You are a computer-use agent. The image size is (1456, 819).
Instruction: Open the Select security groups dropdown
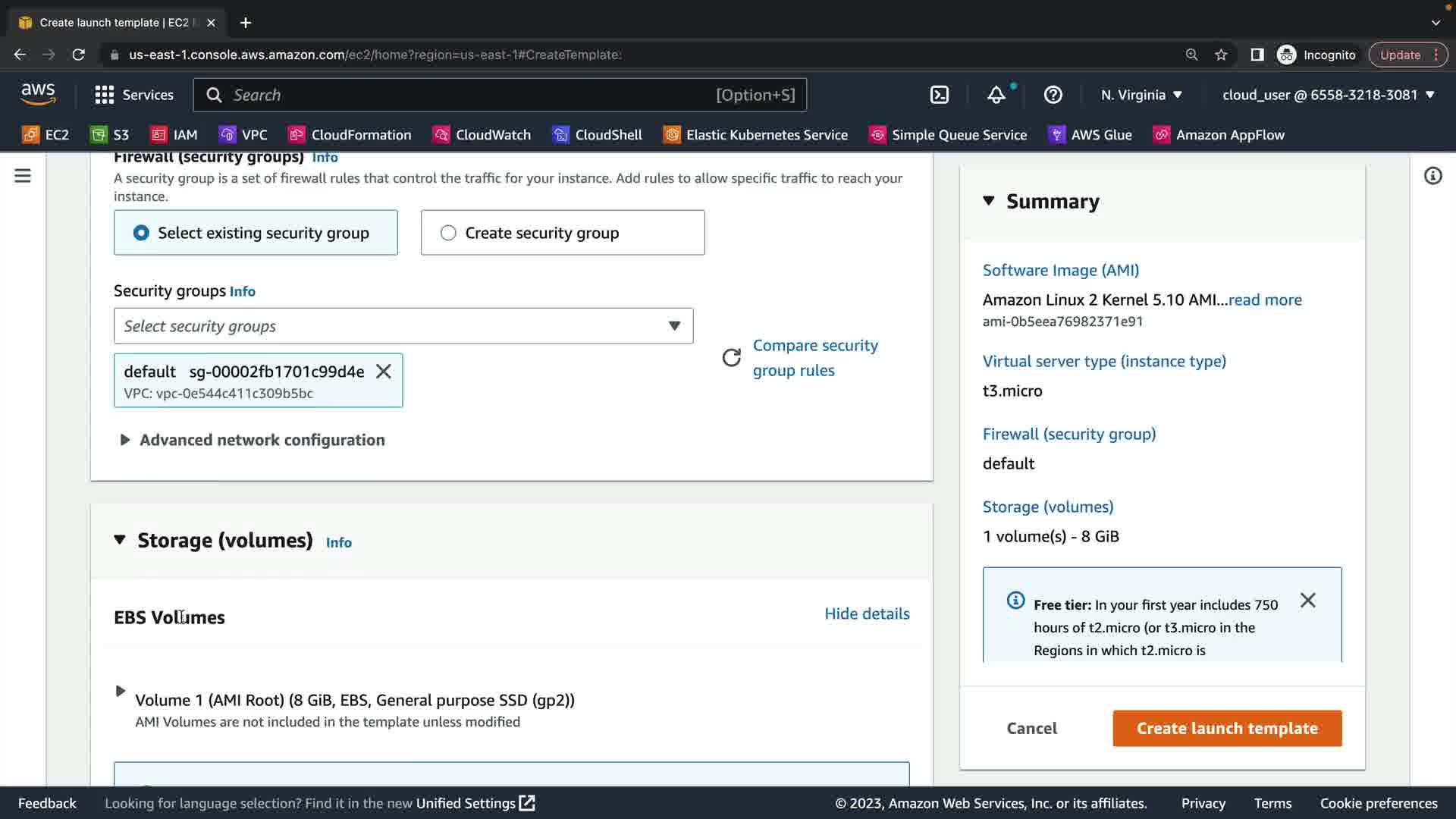(403, 326)
